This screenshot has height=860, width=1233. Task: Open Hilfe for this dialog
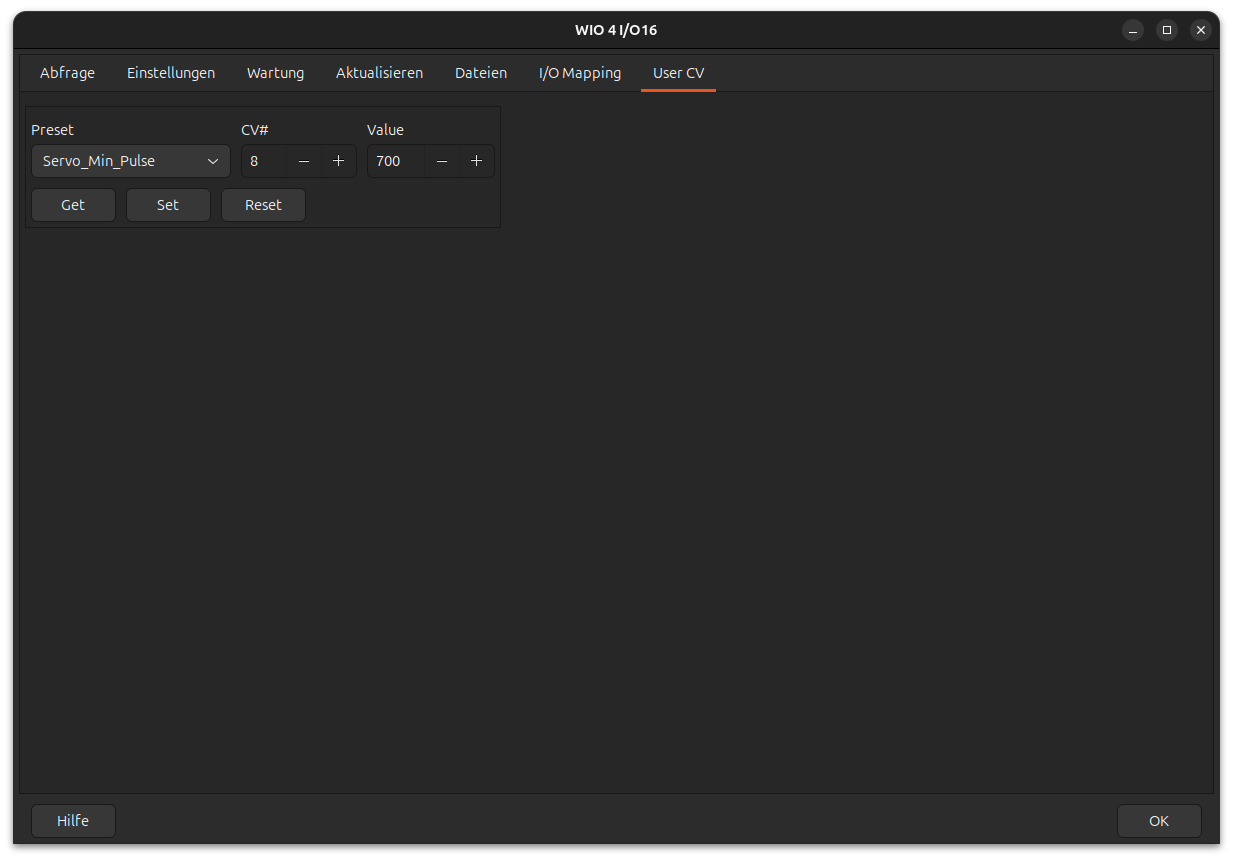(73, 821)
